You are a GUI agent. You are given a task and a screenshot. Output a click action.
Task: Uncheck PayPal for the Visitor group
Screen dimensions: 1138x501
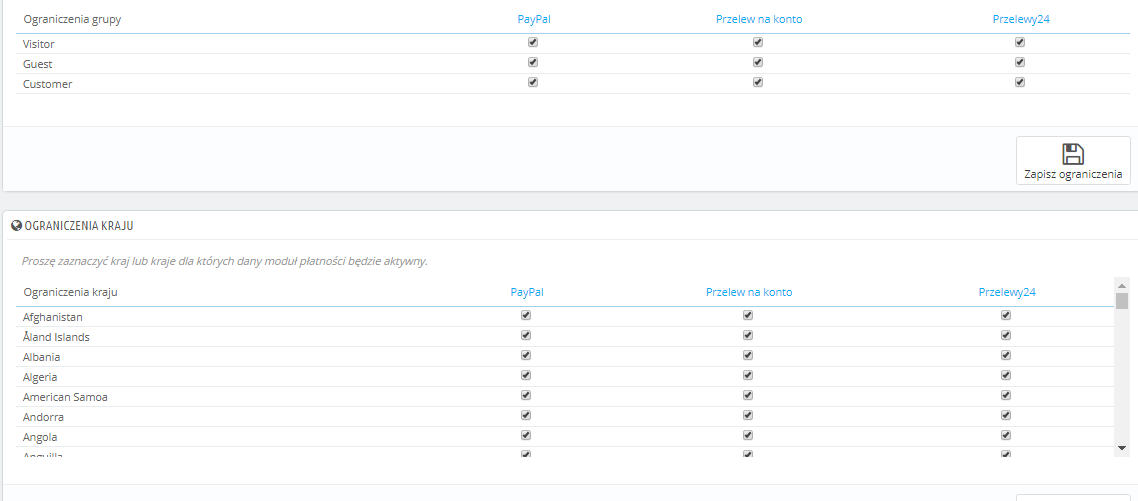[533, 42]
